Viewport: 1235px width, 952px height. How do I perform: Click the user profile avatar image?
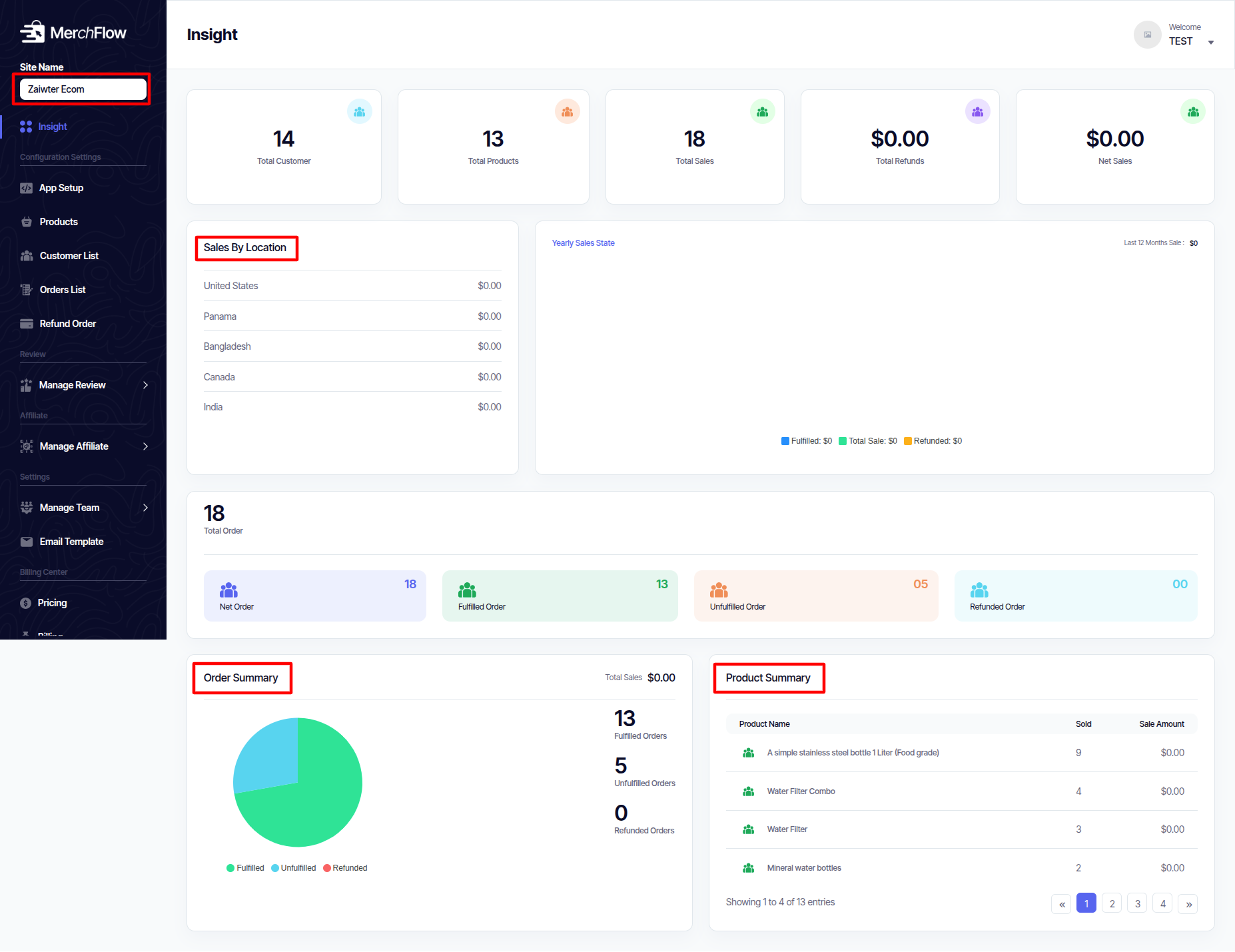tap(1147, 35)
